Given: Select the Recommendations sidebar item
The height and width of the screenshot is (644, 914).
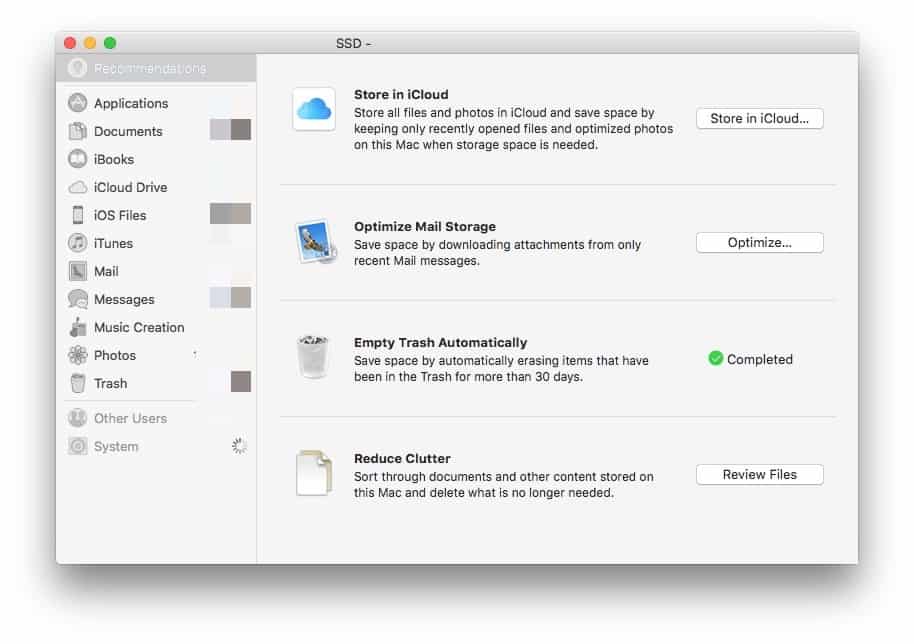Looking at the screenshot, I should click(149, 69).
